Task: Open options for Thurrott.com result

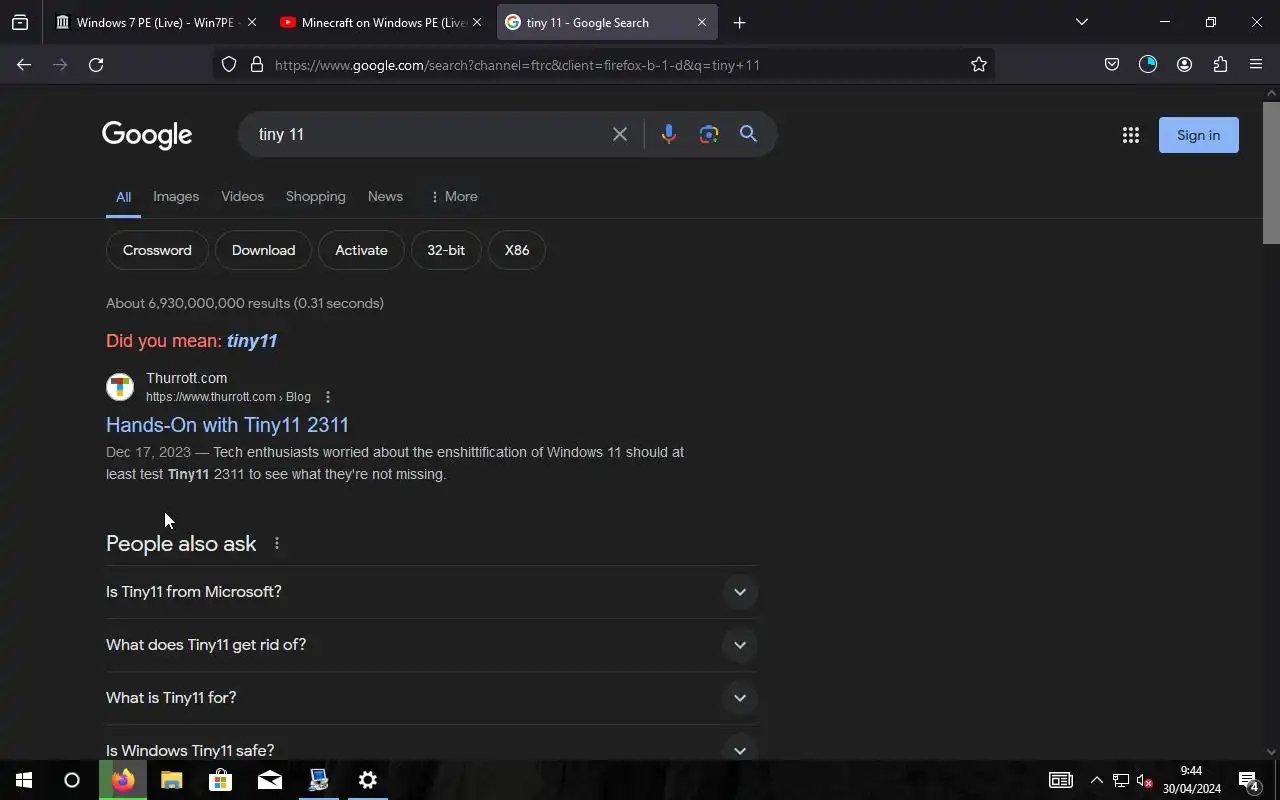Action: pos(328,397)
